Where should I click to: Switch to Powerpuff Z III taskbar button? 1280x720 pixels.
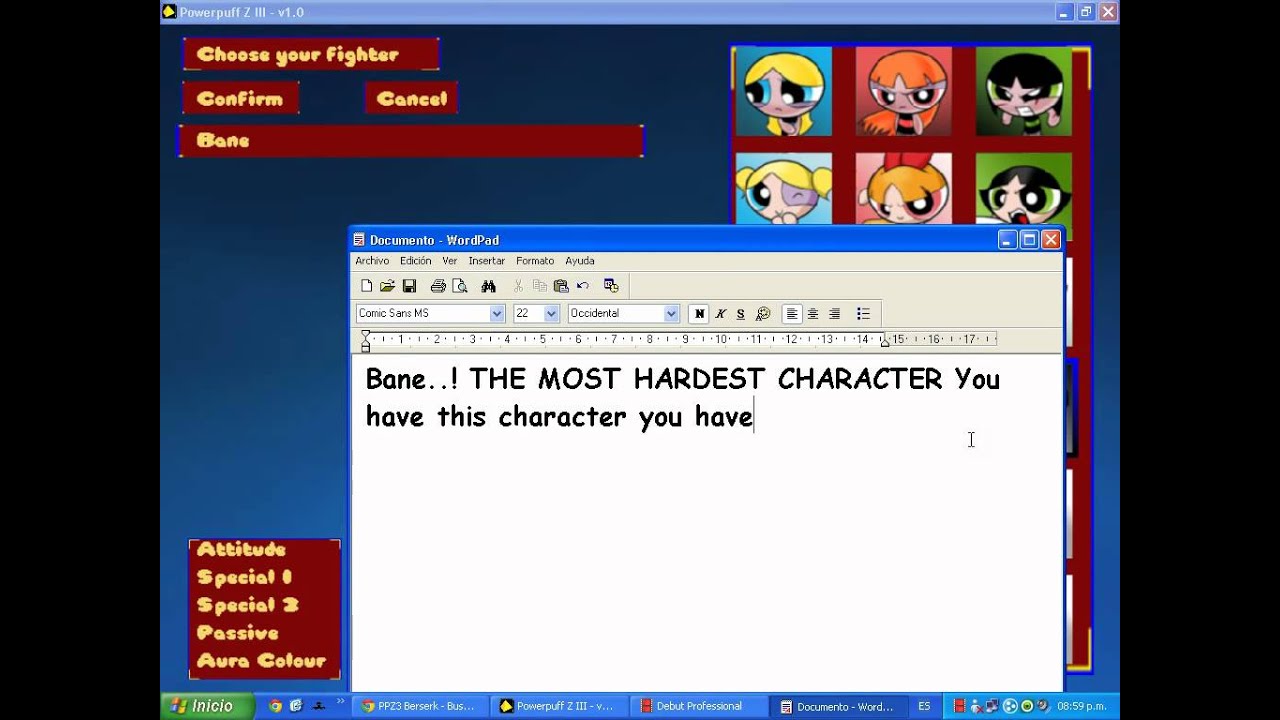(558, 706)
